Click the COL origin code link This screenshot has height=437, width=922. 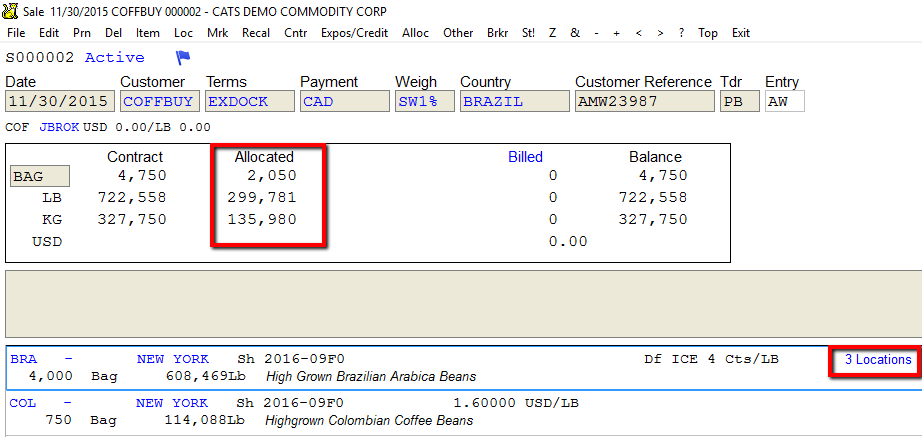23,403
